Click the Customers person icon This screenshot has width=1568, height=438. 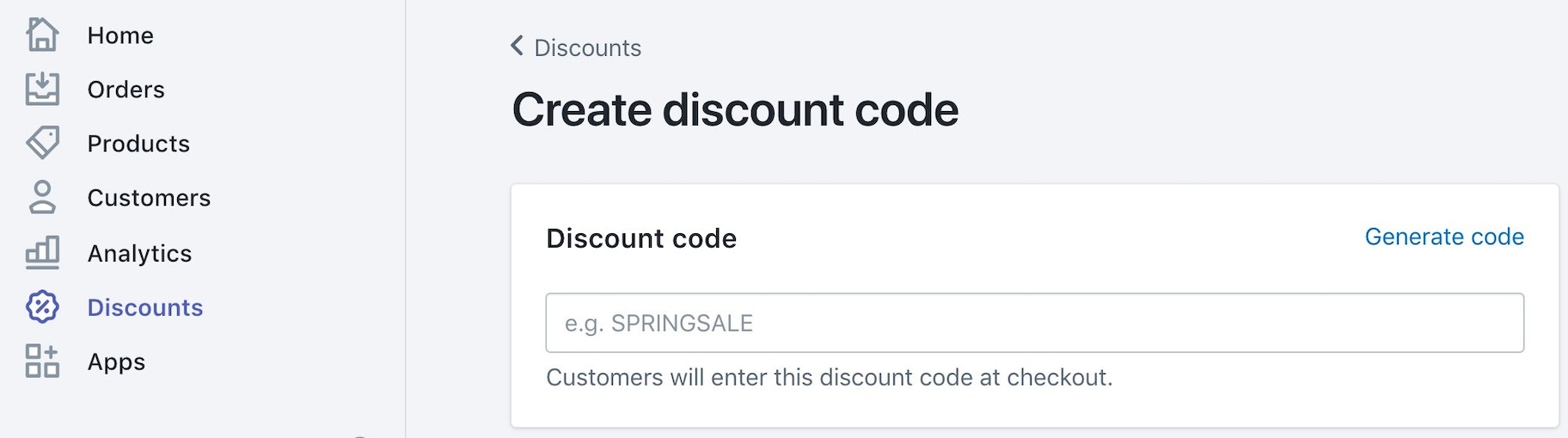click(42, 197)
